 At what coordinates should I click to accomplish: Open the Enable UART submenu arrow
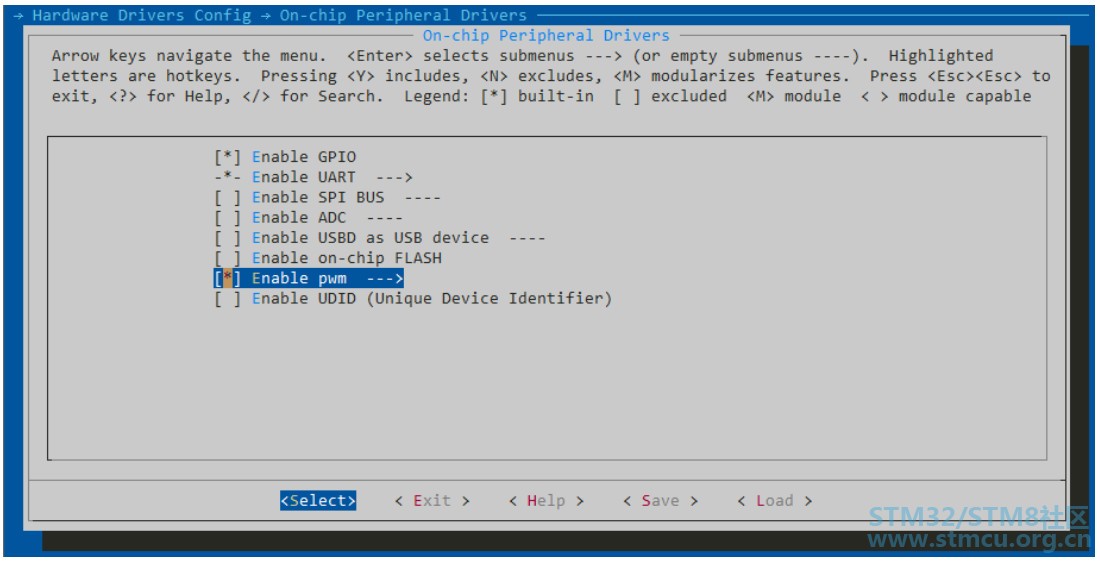(394, 178)
